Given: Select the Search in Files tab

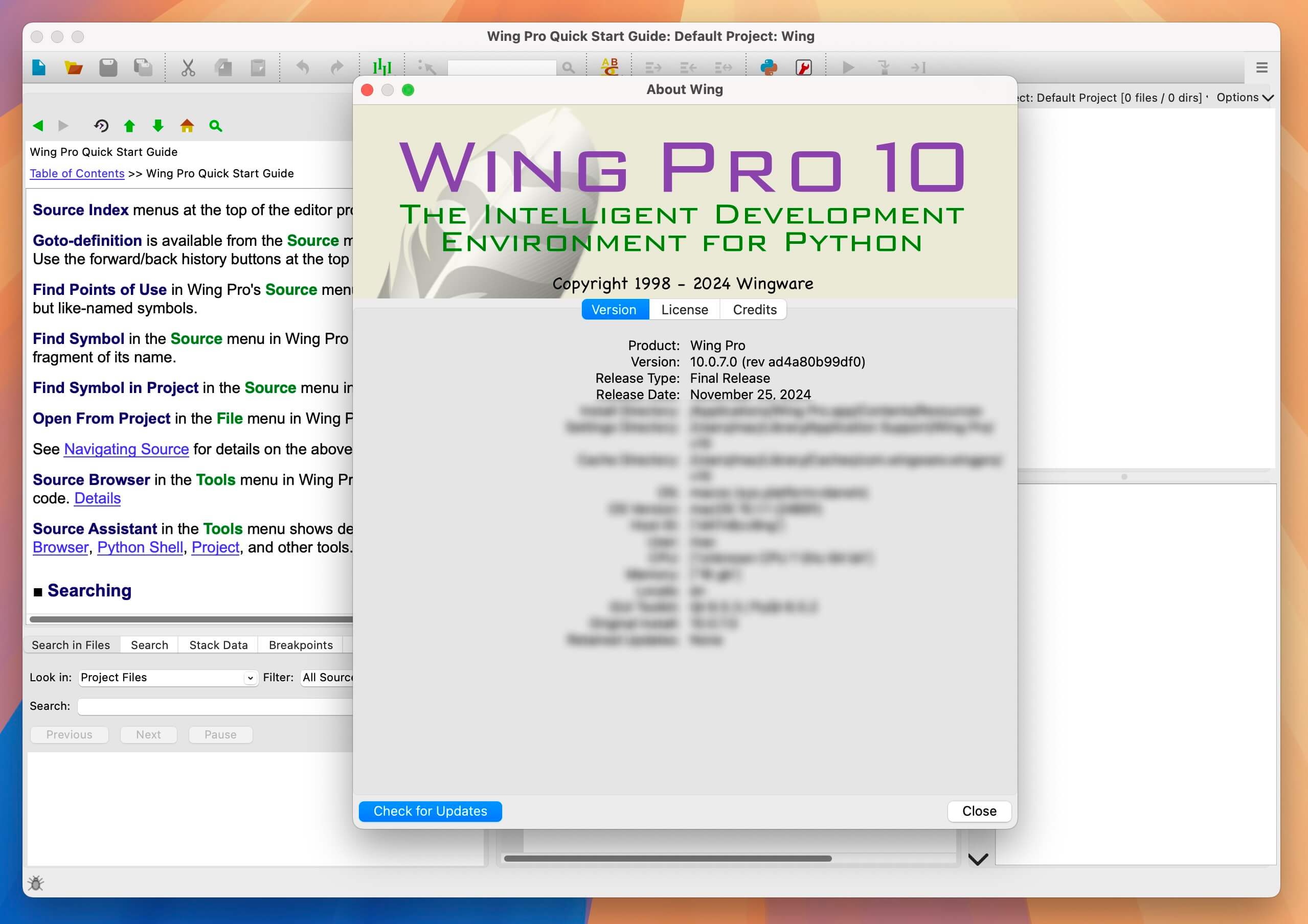Looking at the screenshot, I should pyautogui.click(x=71, y=645).
